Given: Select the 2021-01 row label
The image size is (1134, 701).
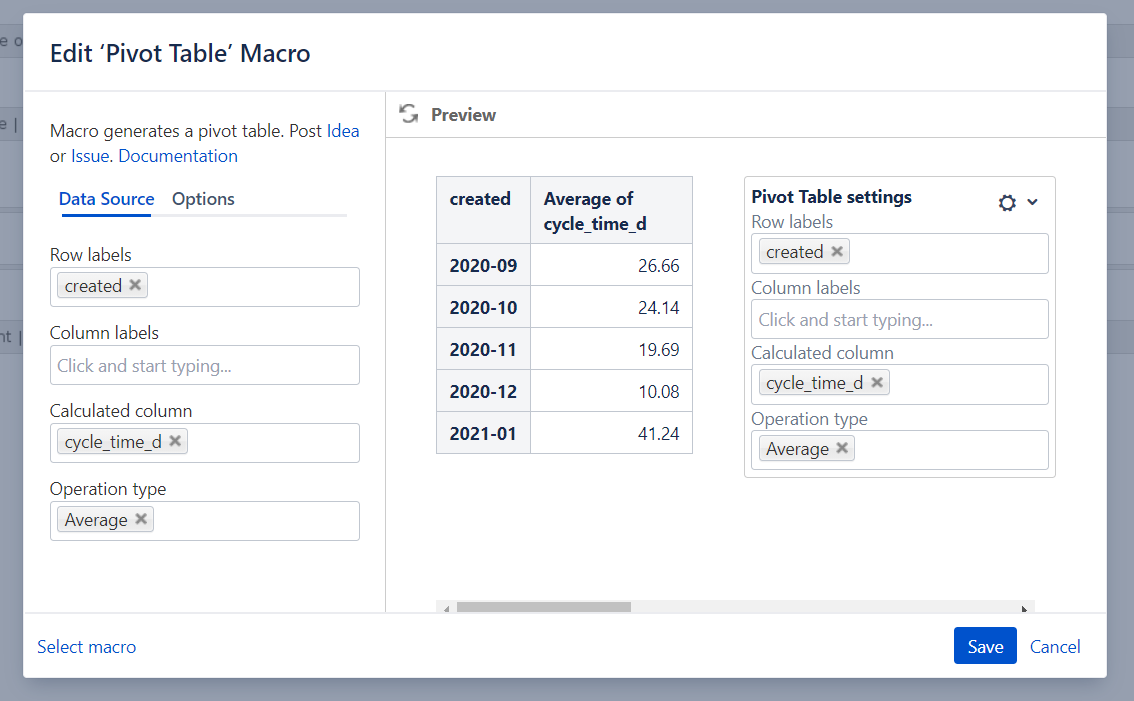Looking at the screenshot, I should coord(483,433).
